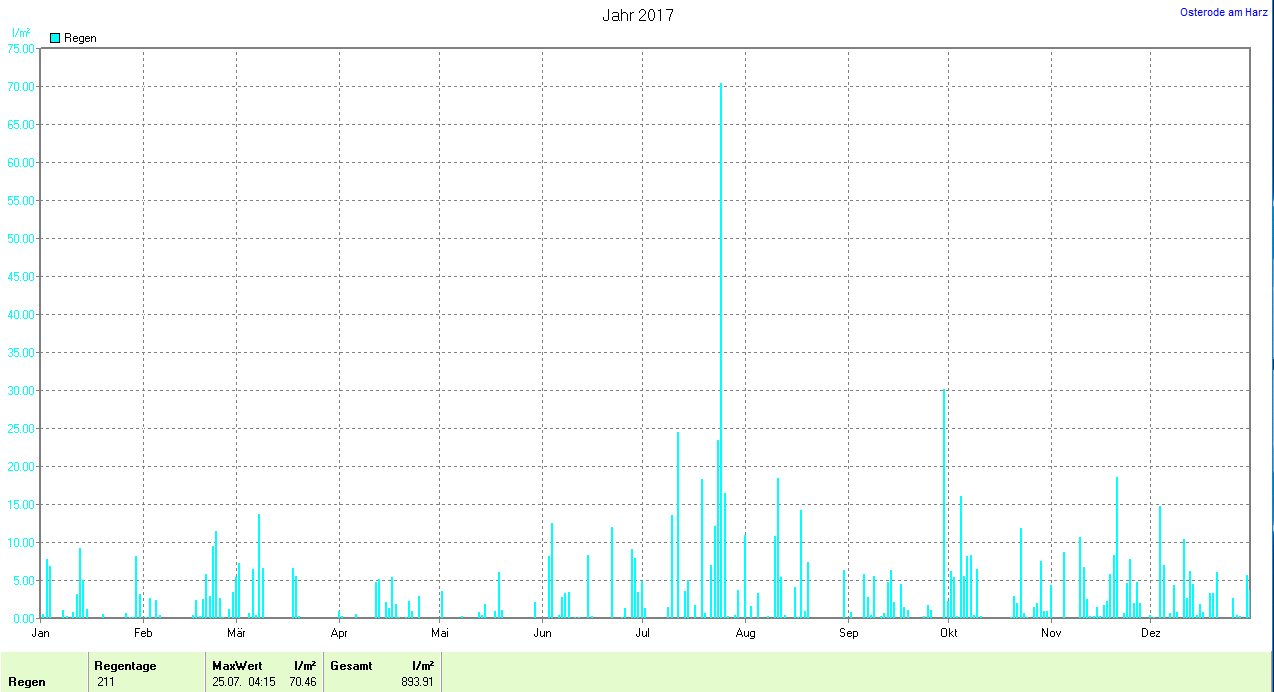Click the Gesamt column header
Image resolution: width=1274 pixels, height=692 pixels.
351,665
